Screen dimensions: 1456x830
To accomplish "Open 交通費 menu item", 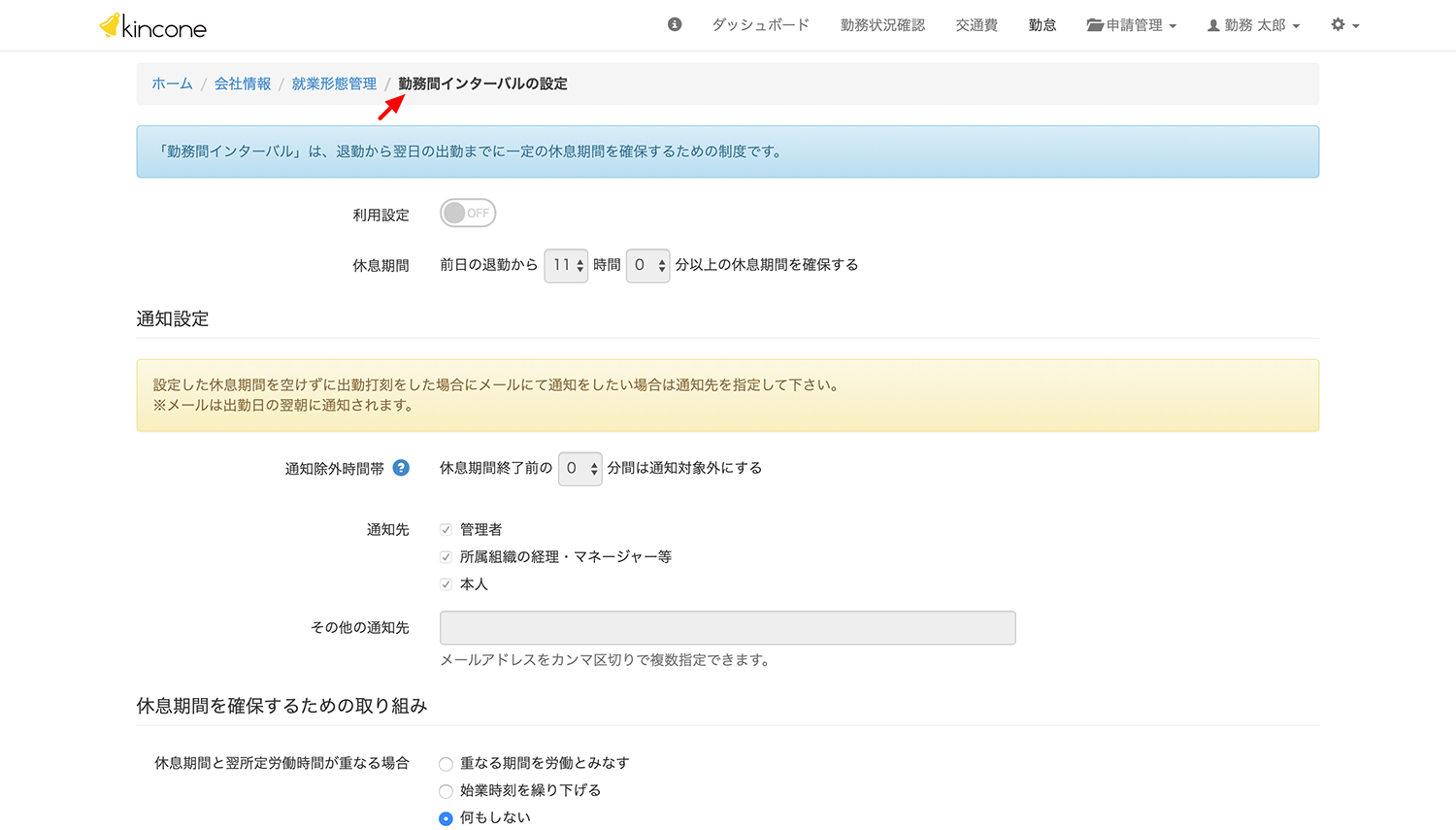I will (976, 25).
